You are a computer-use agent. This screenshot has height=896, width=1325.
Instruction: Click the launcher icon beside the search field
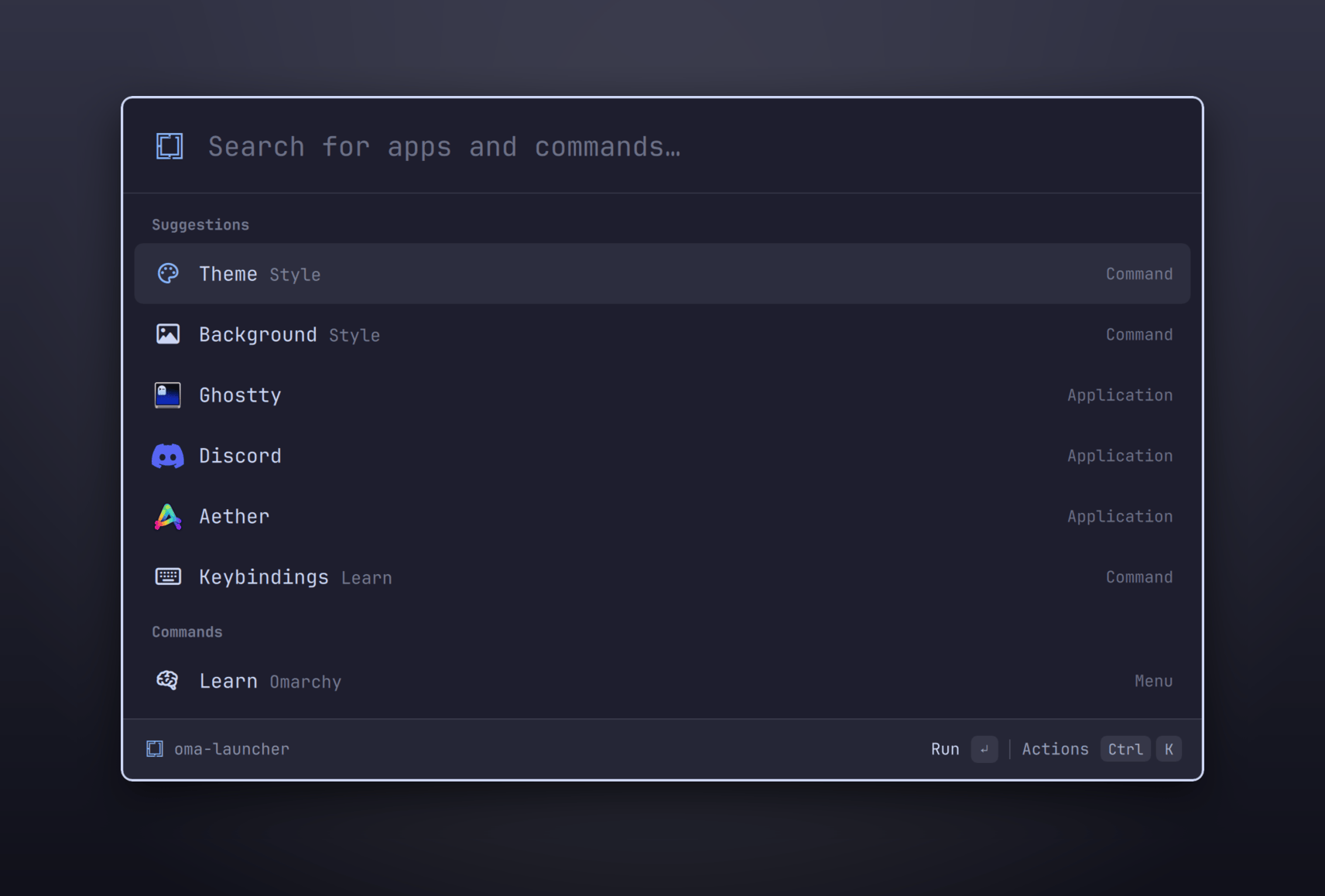click(x=169, y=146)
